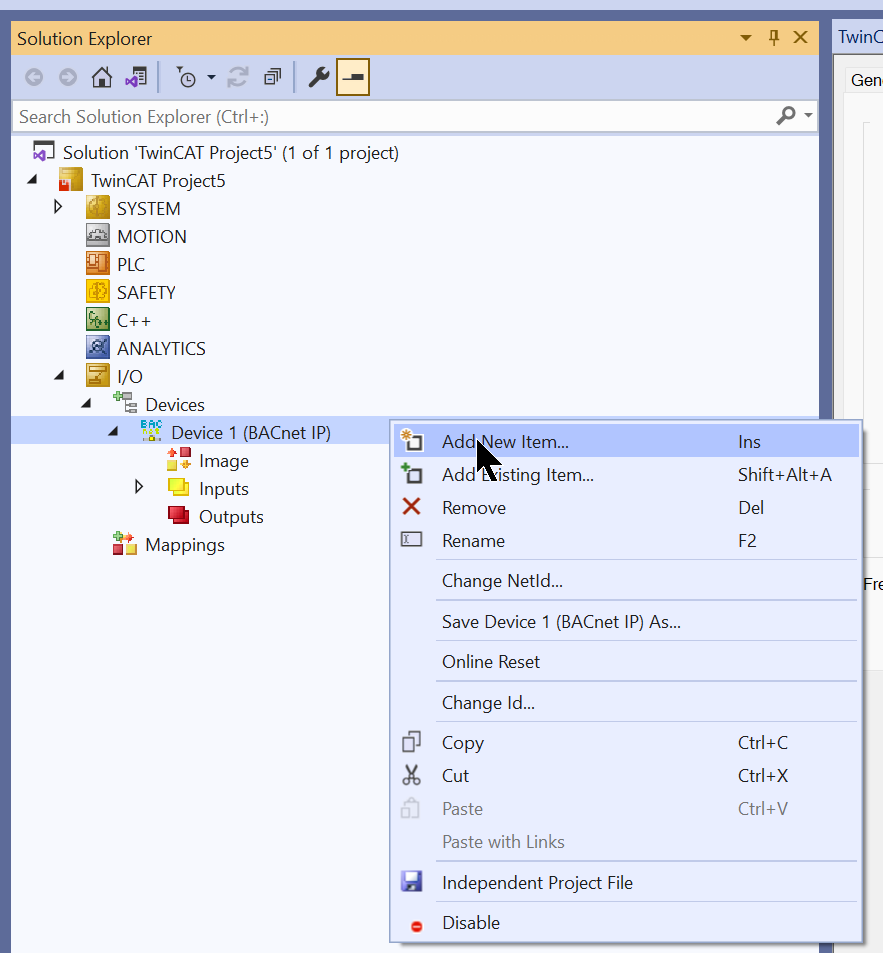Choose Independent Project File menu entry
883x953 pixels.
click(627, 882)
